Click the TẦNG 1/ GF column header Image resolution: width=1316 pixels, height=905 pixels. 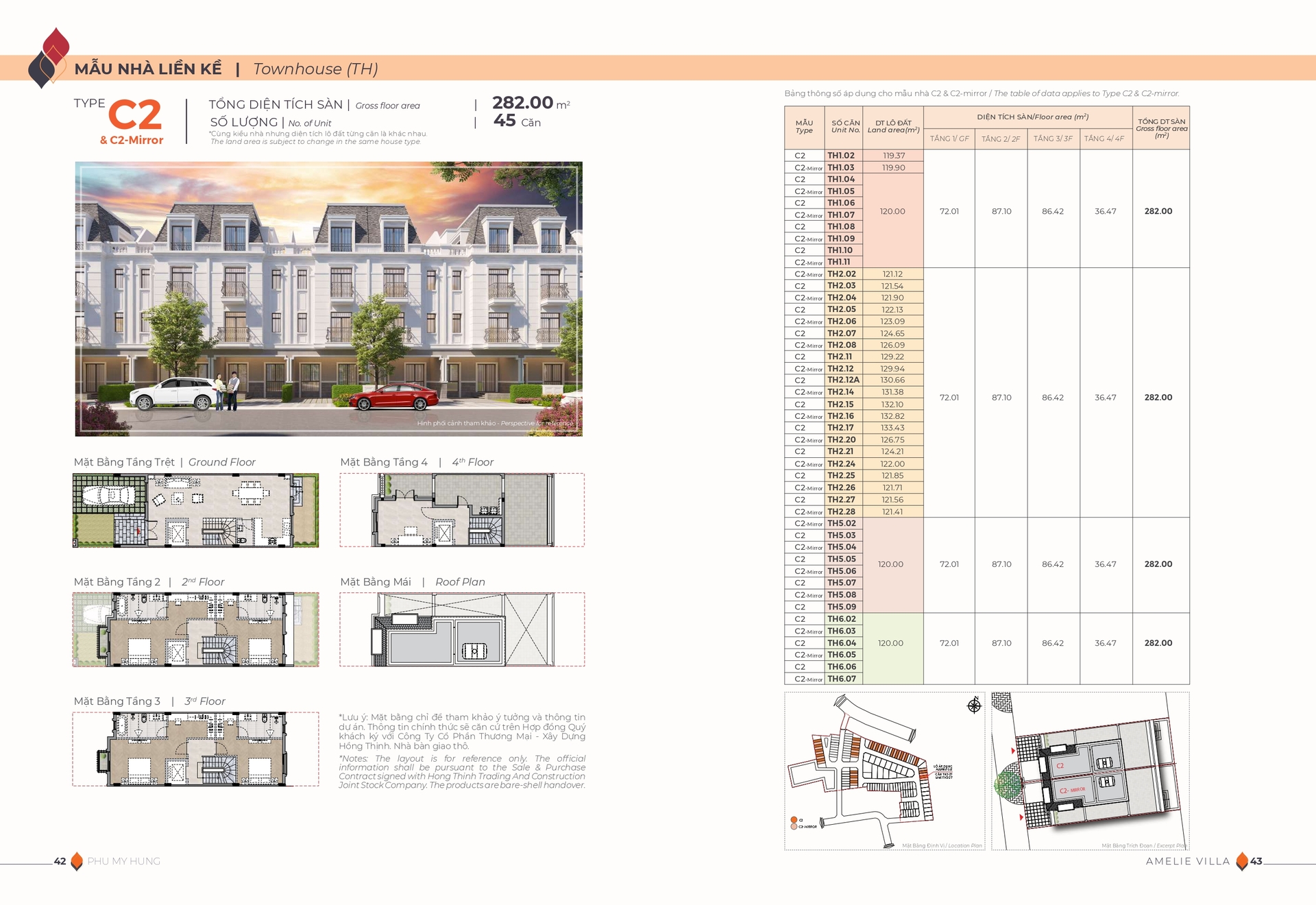point(949,138)
